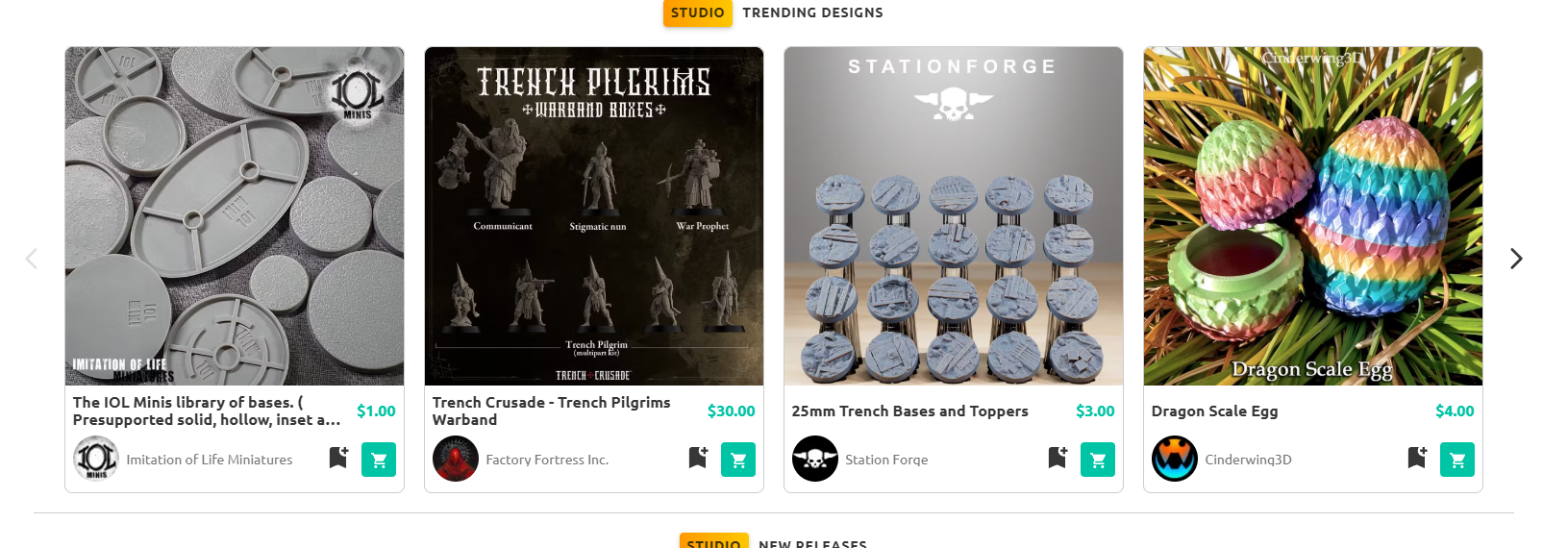Viewport: 1568px width, 548px height.
Task: Open the Trending Designs heading
Action: (x=812, y=12)
